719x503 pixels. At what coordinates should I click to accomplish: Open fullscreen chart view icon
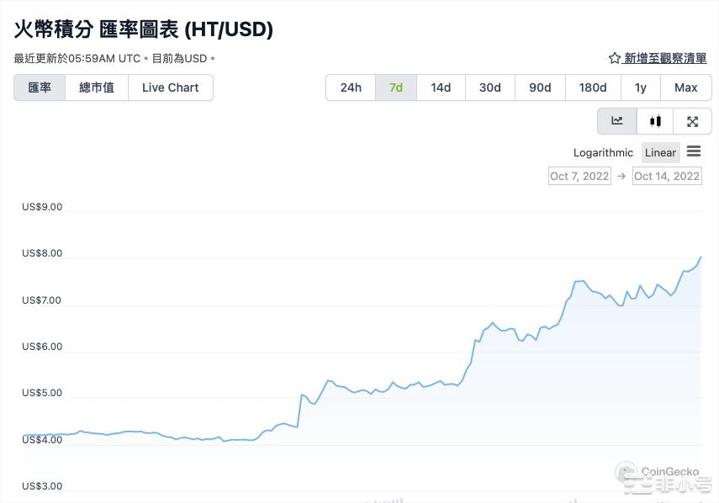tap(692, 121)
